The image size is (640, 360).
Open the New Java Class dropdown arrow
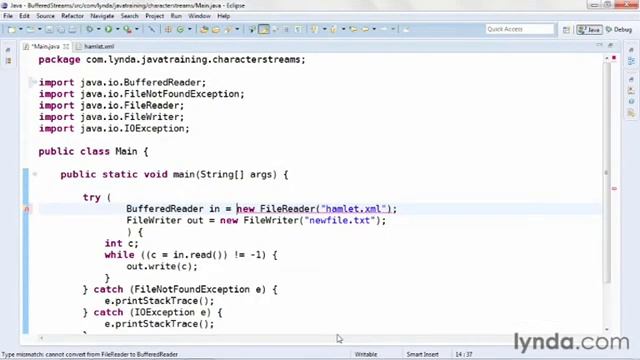coord(189,29)
